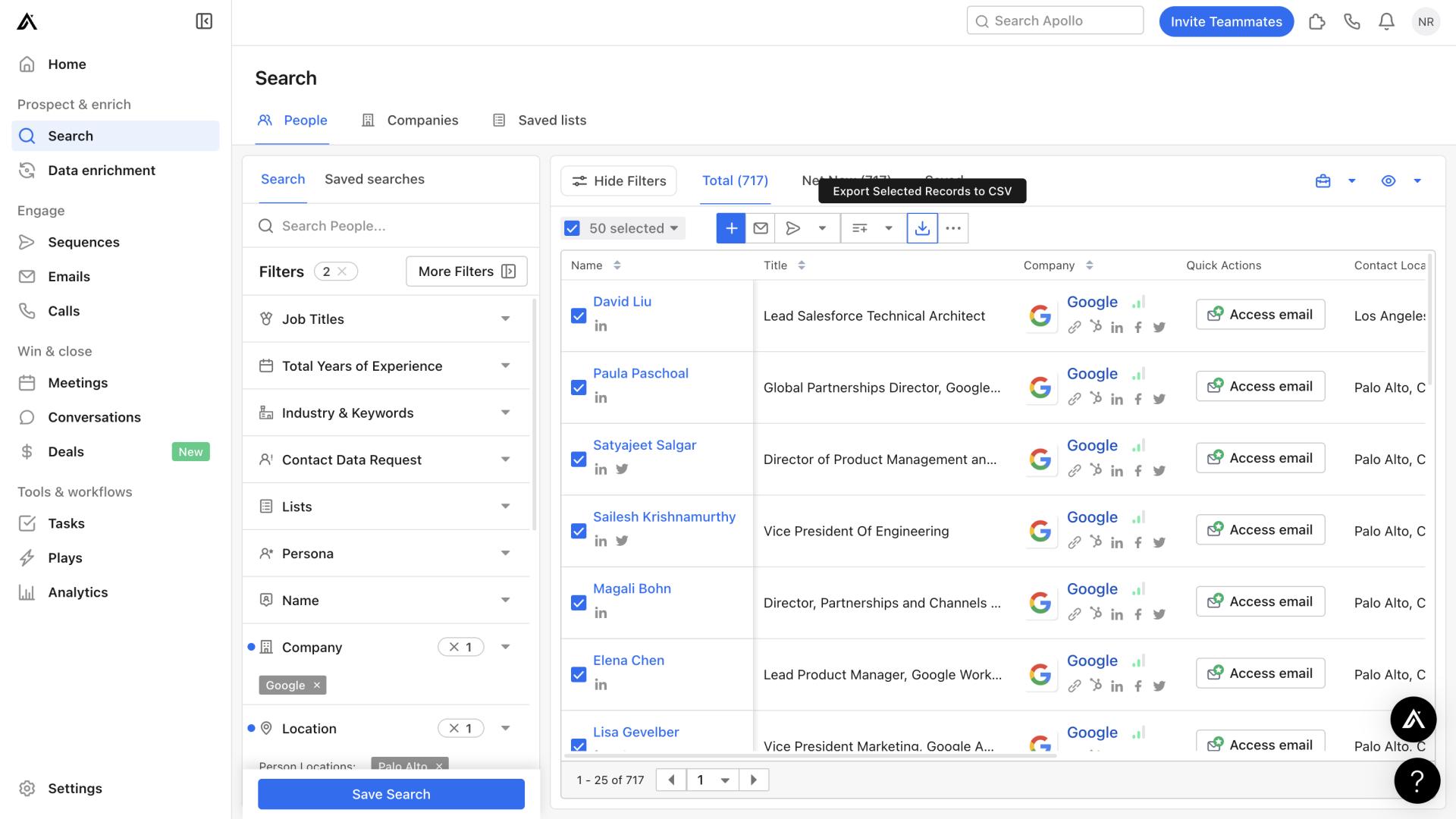Open the Saved searches tab

pos(375,180)
